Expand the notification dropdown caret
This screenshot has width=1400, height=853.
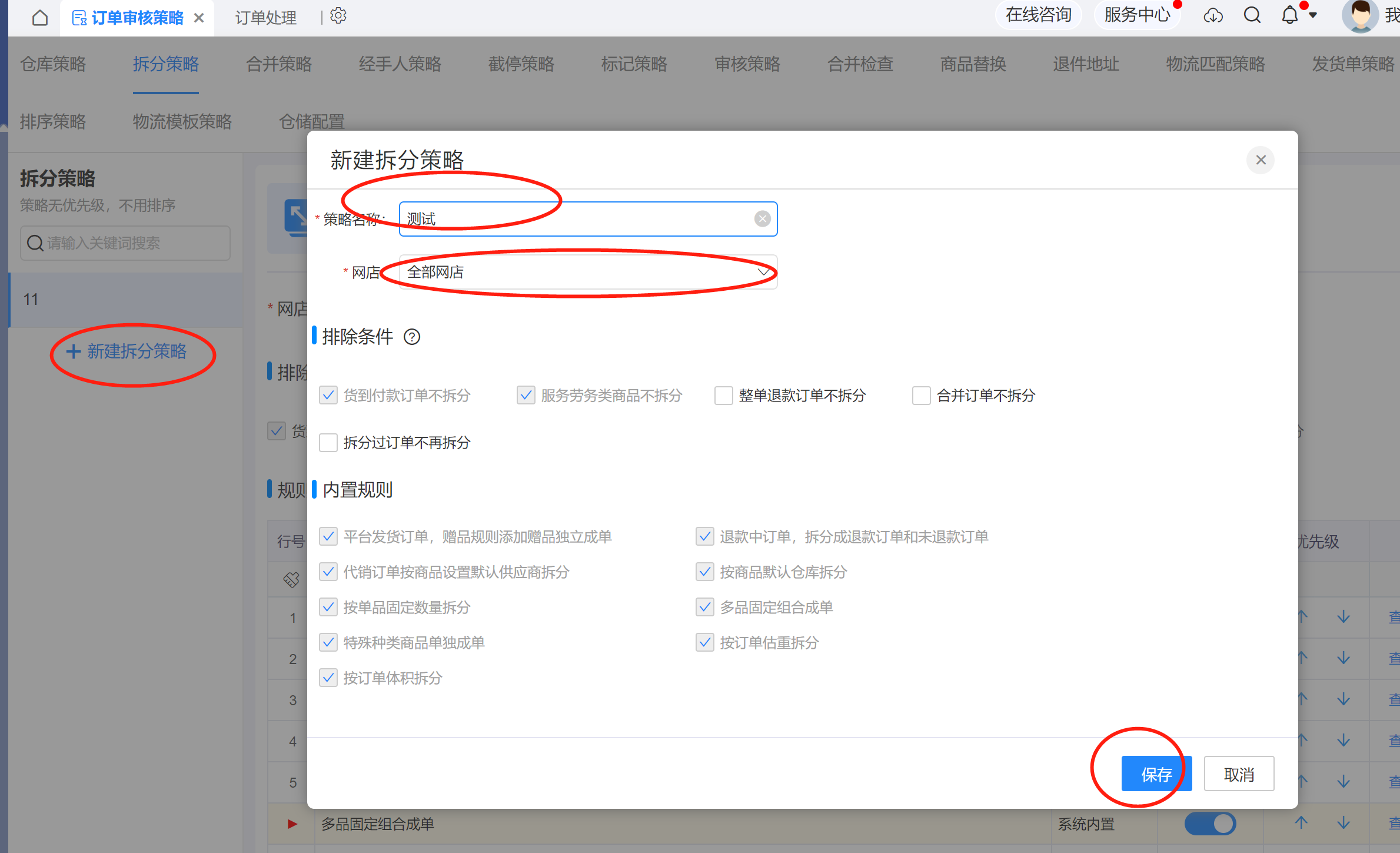(1313, 15)
